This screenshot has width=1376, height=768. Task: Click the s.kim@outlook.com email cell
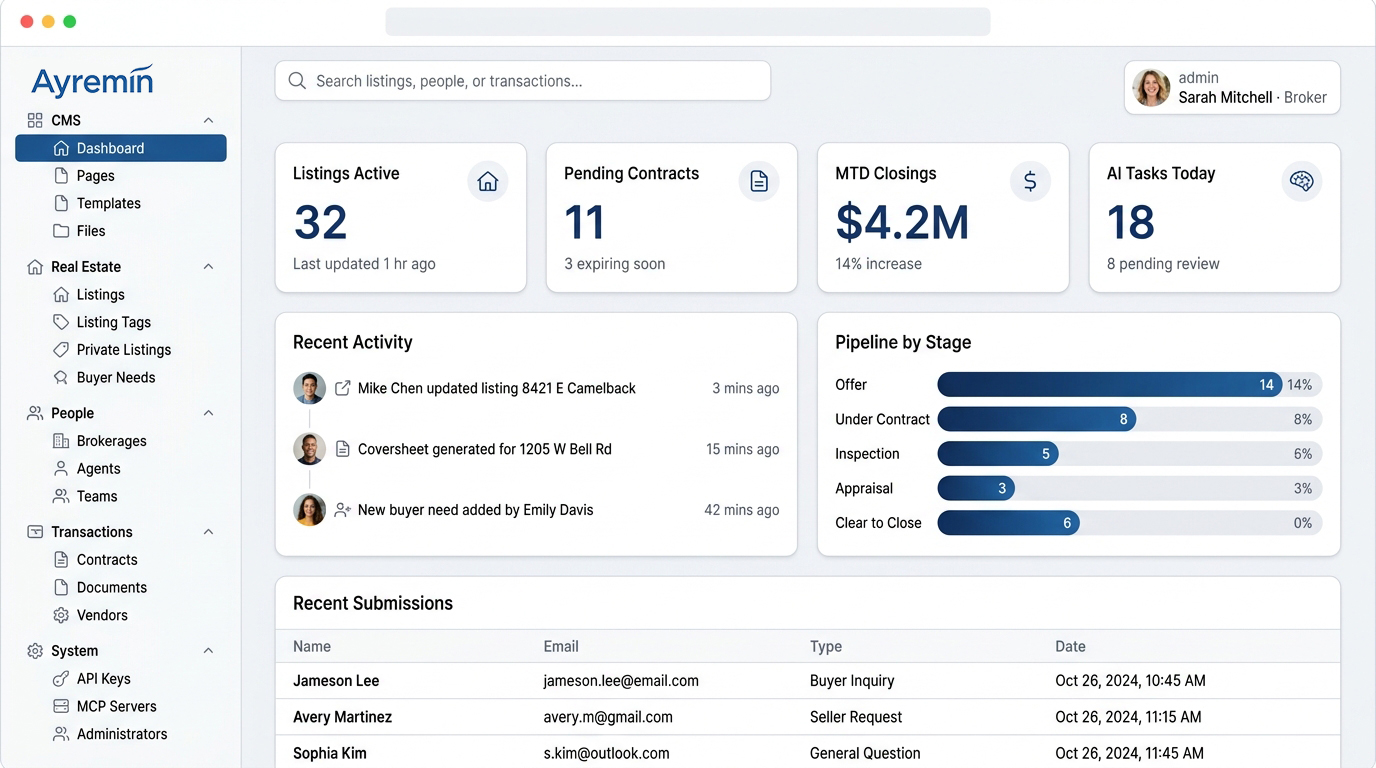(x=606, y=753)
